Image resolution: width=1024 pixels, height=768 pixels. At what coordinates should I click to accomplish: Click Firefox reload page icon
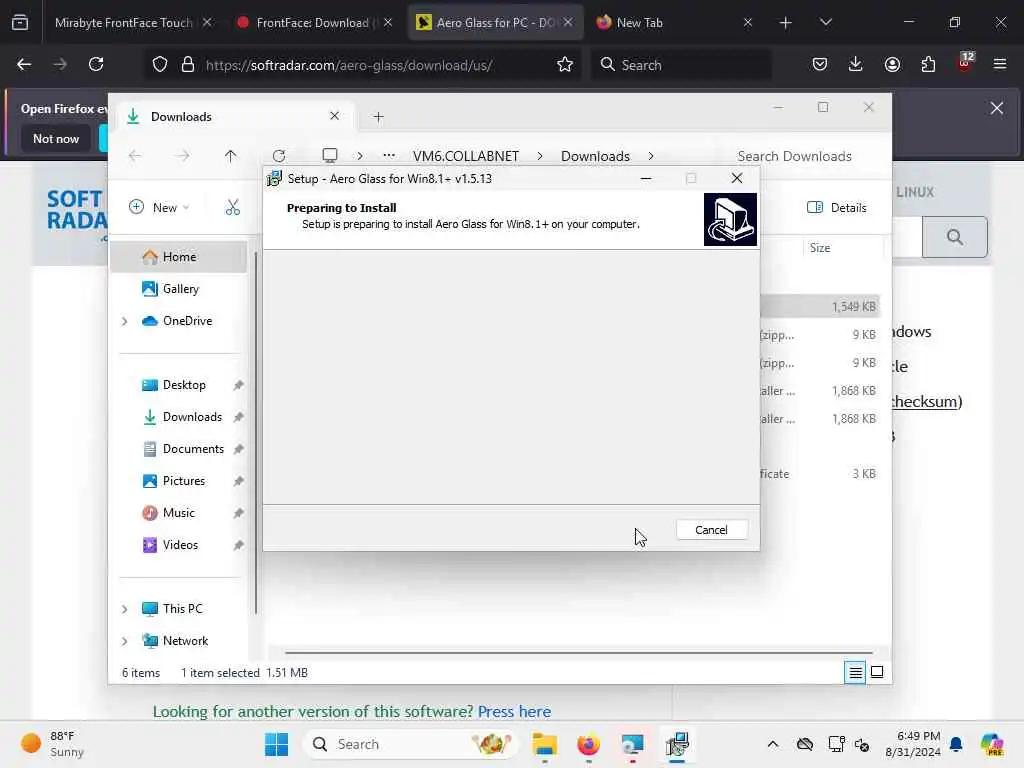point(96,64)
